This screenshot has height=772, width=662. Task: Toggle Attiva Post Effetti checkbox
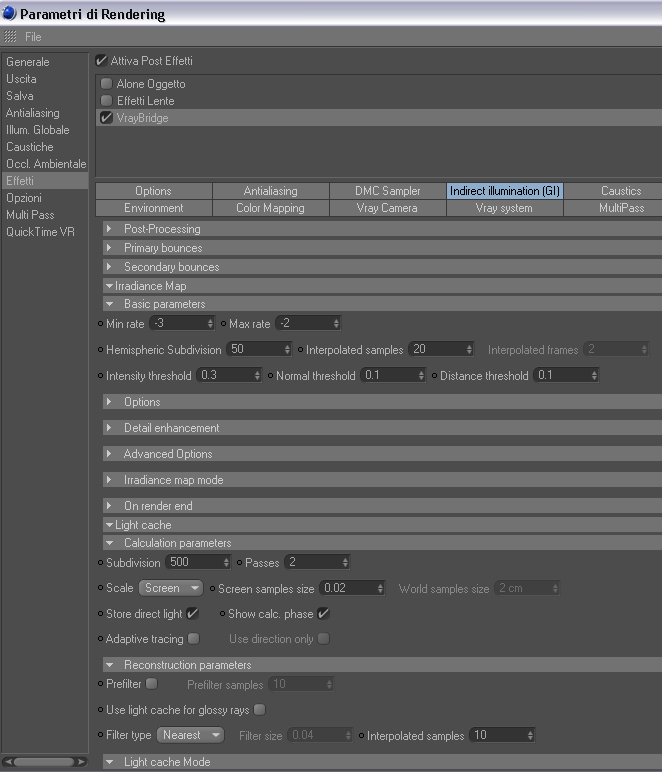(101, 61)
